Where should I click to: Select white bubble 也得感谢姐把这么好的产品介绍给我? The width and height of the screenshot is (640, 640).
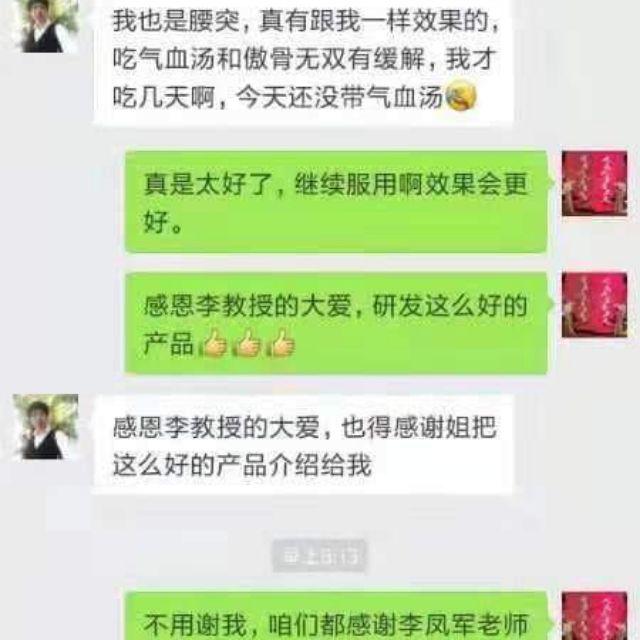(303, 445)
